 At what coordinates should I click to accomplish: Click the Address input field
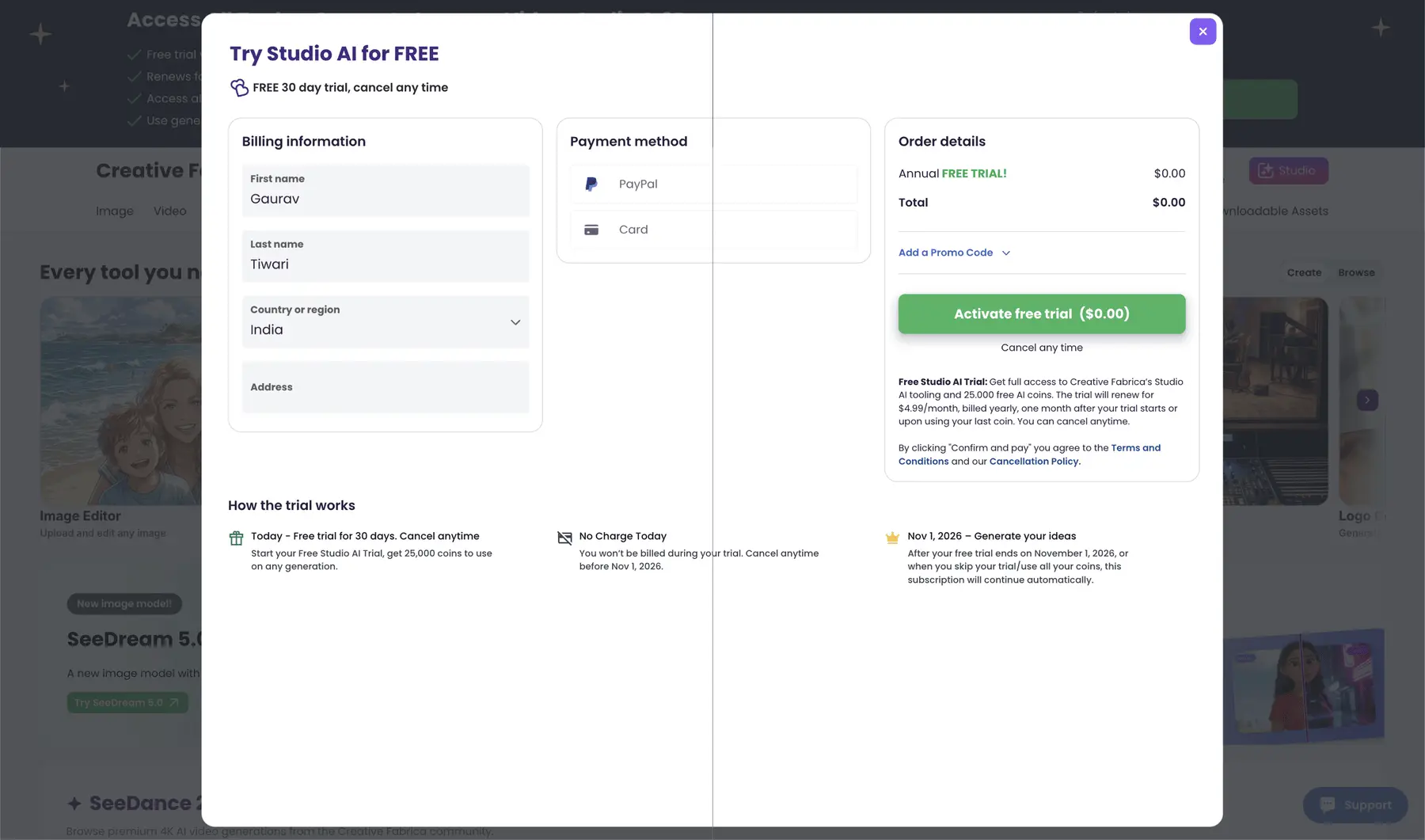click(386, 387)
